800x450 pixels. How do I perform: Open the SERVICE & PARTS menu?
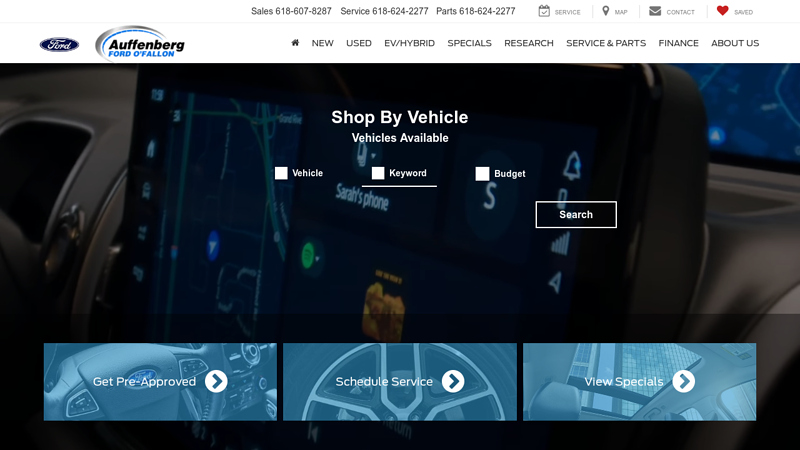tap(606, 43)
